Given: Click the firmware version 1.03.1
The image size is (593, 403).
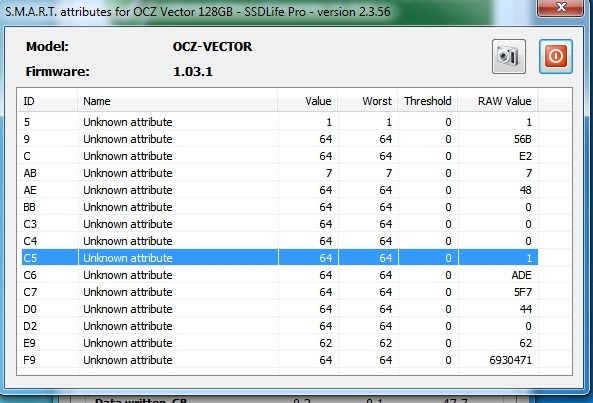Looking at the screenshot, I should (193, 71).
